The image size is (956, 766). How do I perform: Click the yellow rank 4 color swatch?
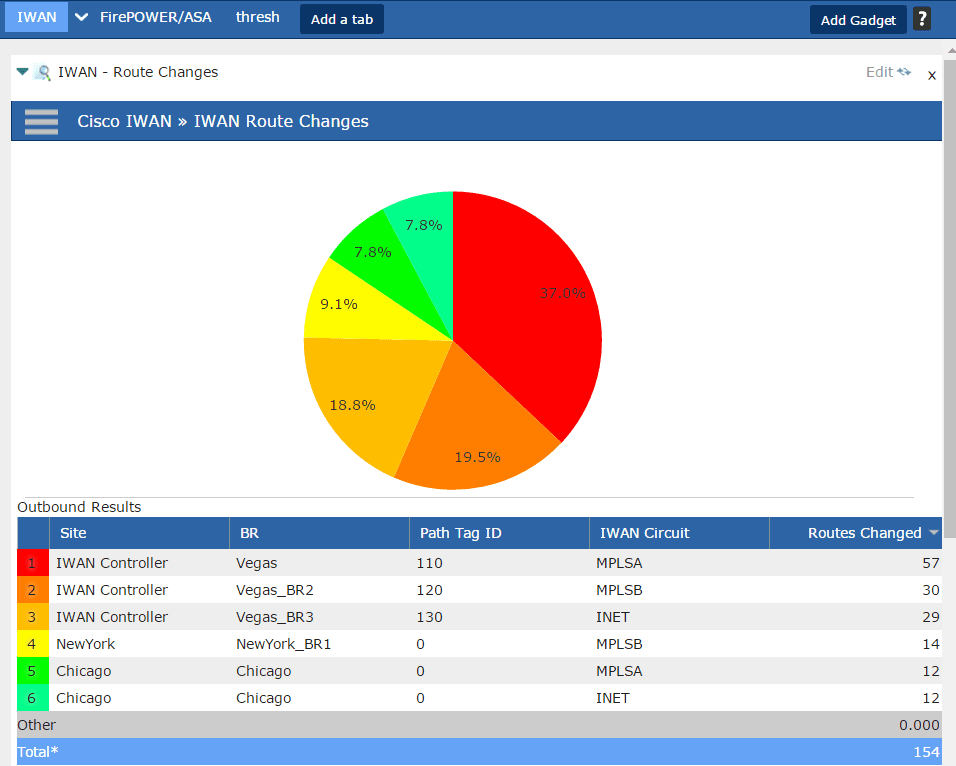tap(32, 644)
